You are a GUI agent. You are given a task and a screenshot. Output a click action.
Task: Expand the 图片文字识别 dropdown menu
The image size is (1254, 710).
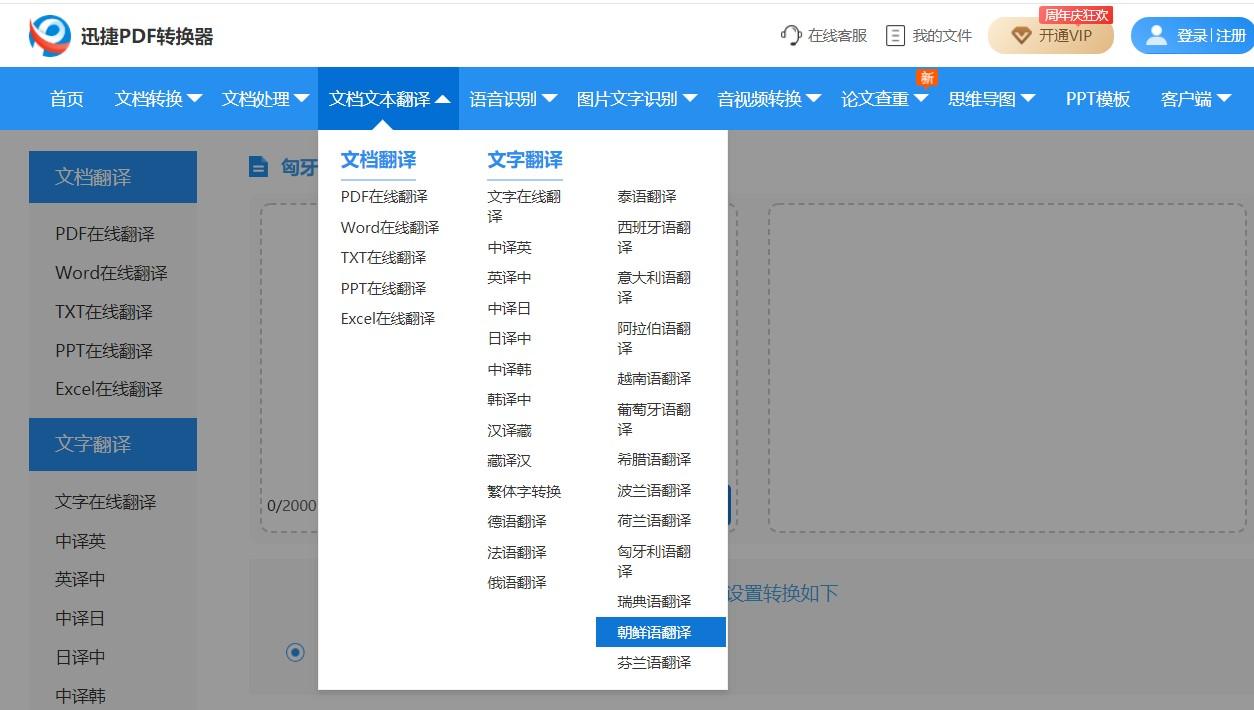point(637,99)
